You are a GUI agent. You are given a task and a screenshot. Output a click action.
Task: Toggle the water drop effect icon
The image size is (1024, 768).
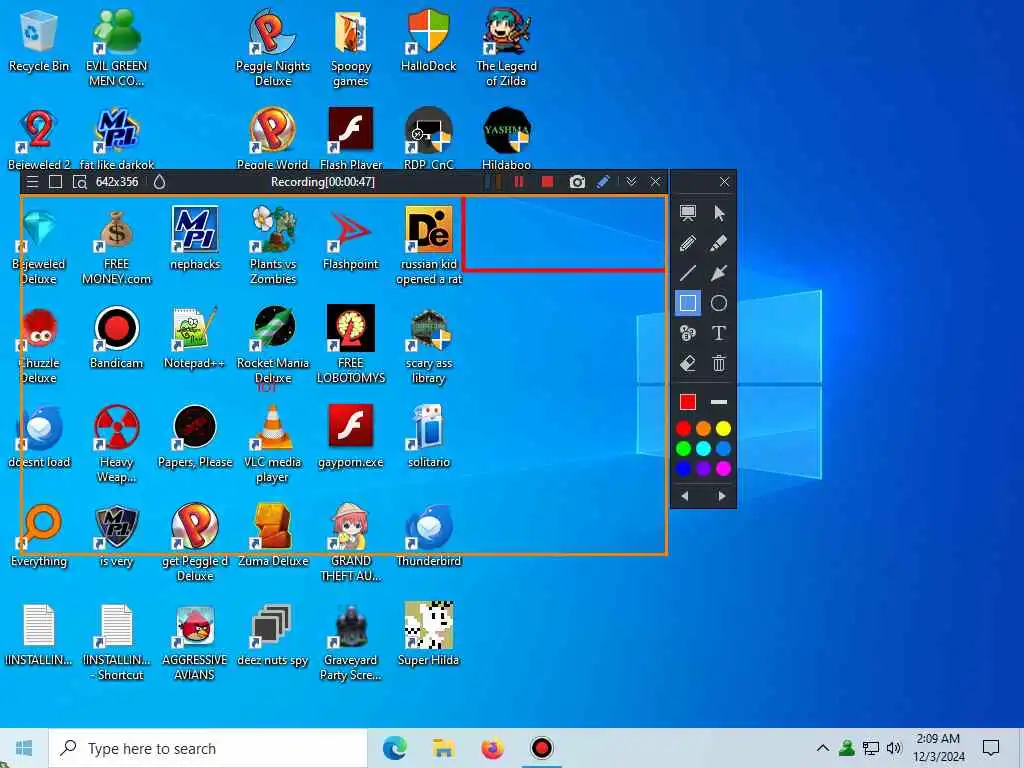coord(159,182)
